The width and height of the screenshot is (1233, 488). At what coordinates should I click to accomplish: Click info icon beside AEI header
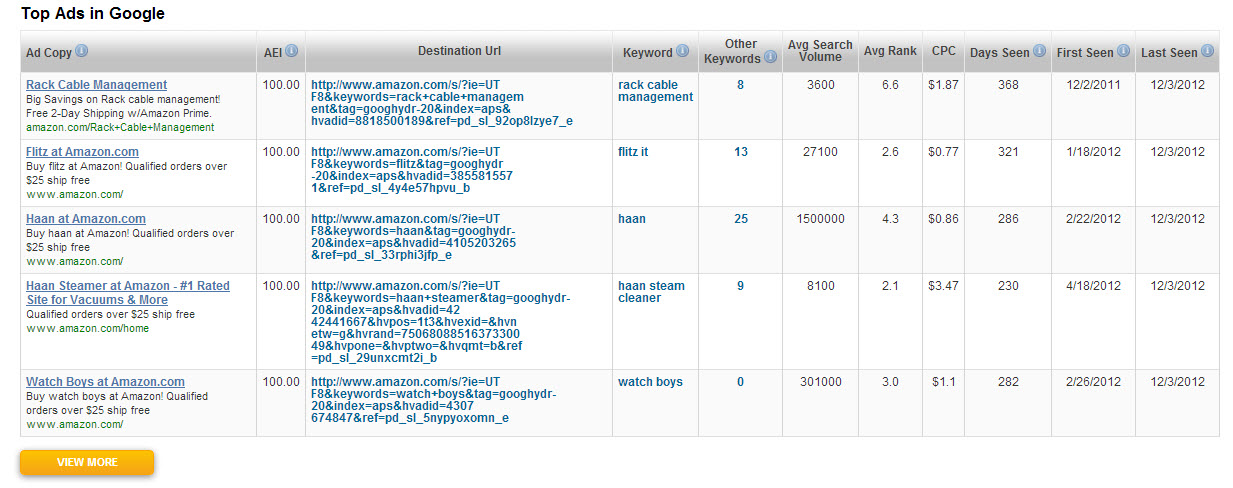click(x=292, y=51)
